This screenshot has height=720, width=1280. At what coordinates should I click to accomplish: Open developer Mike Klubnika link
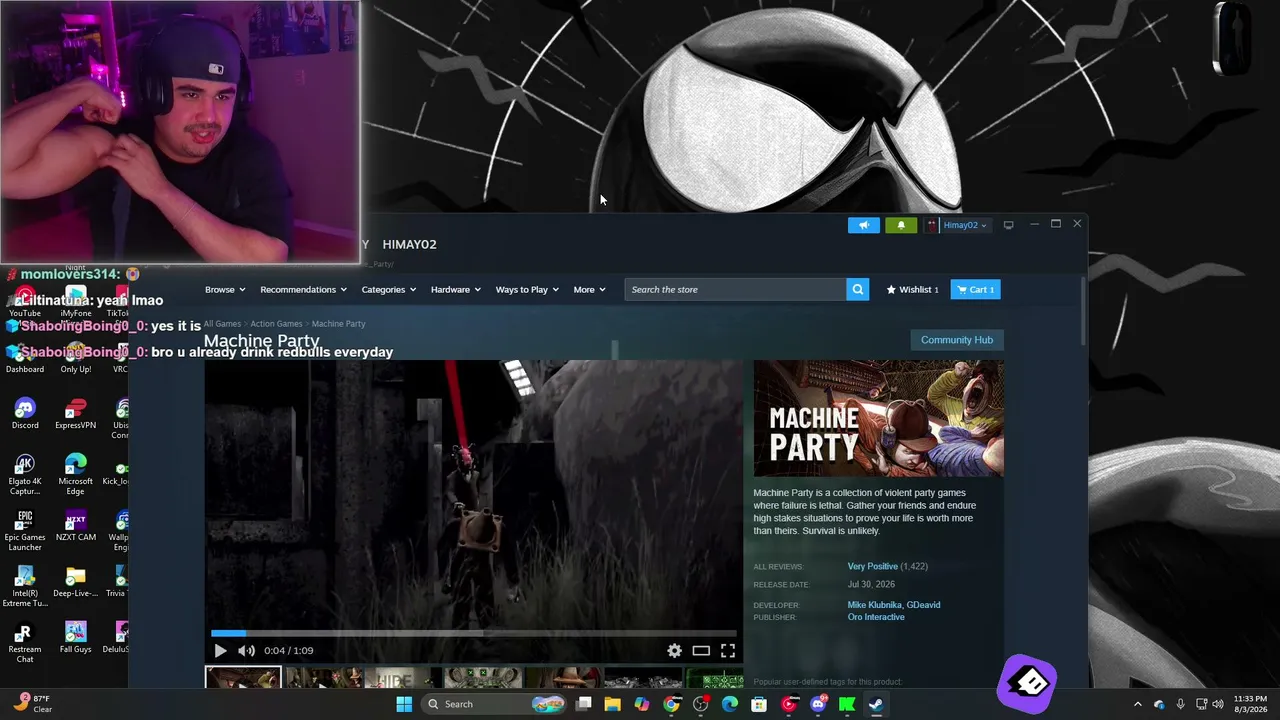coord(874,605)
